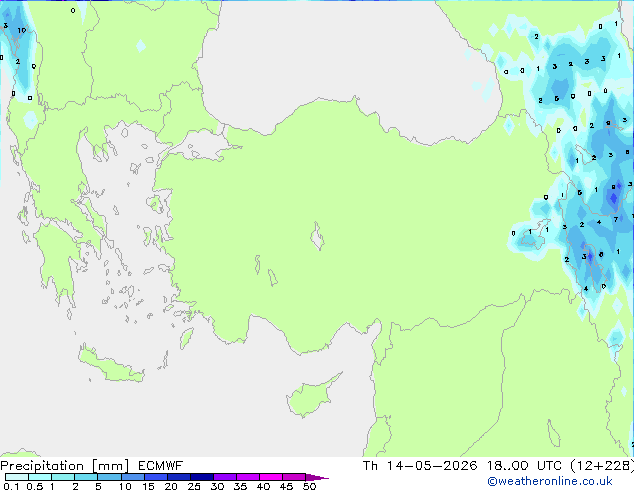Screen dimensions: 634x490
Task: Click the 45–50 mm legend swatch
Action: coord(294,477)
